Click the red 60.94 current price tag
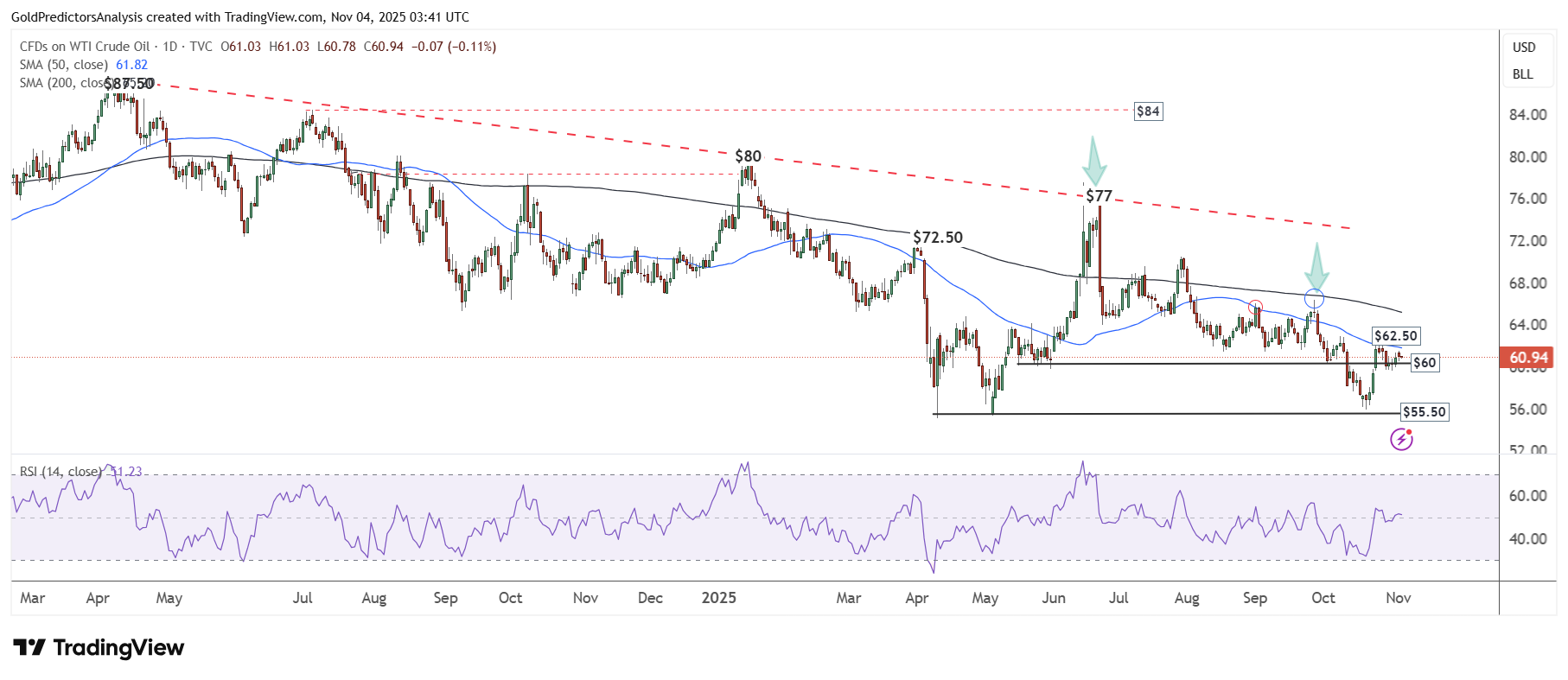Screen dimensions: 1568x680 pyautogui.click(x=1528, y=357)
